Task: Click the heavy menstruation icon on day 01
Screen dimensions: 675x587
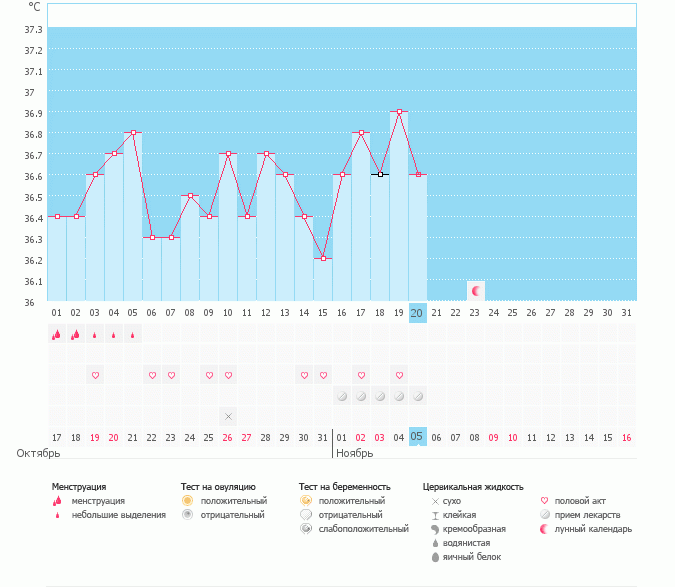Action: click(57, 335)
